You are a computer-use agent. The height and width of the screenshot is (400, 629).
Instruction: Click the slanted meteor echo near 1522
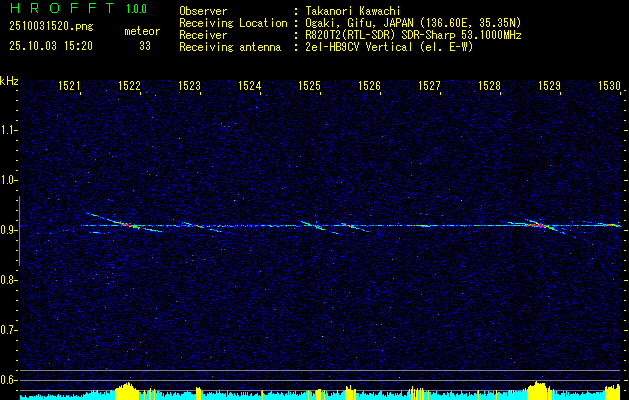pyautogui.click(x=122, y=223)
